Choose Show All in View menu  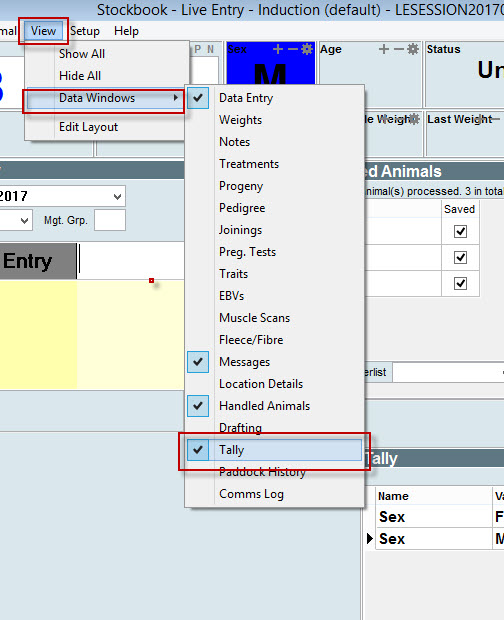pyautogui.click(x=82, y=54)
